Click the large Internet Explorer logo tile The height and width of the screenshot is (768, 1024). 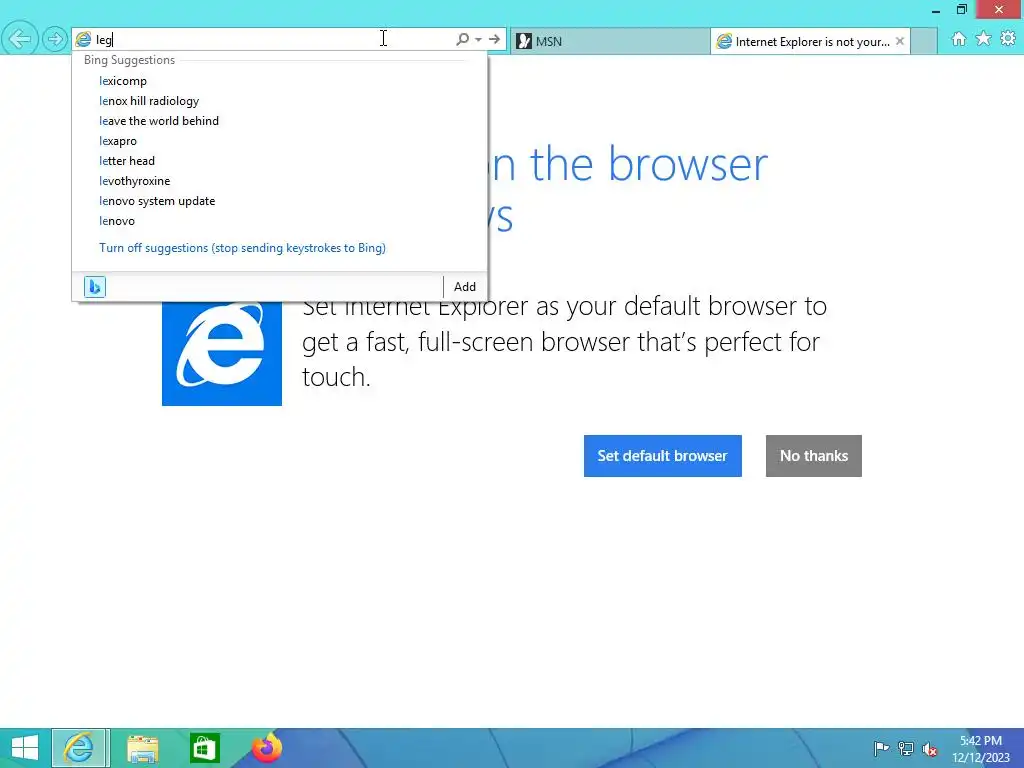click(x=222, y=353)
